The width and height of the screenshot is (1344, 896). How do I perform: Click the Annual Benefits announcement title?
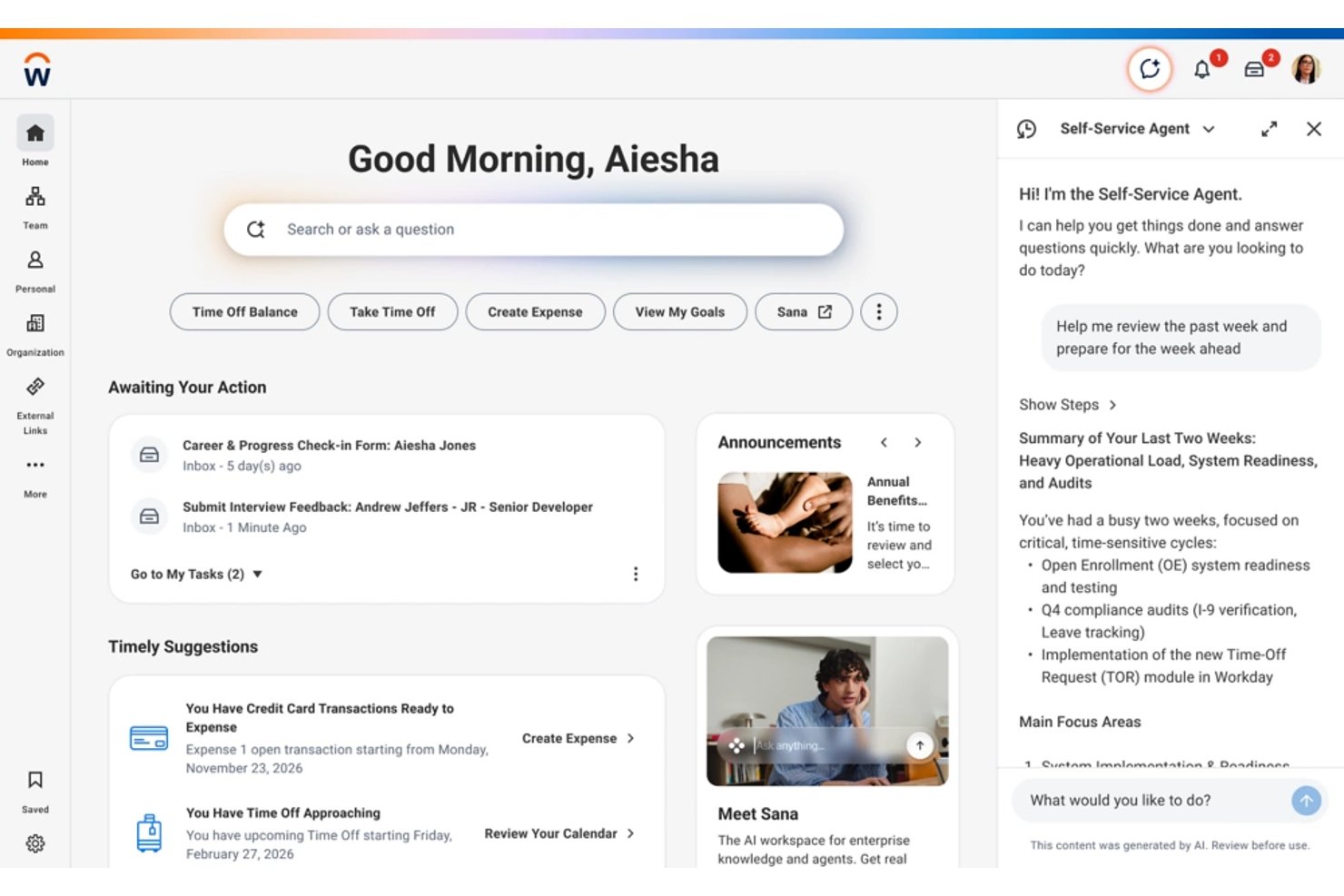coord(897,491)
